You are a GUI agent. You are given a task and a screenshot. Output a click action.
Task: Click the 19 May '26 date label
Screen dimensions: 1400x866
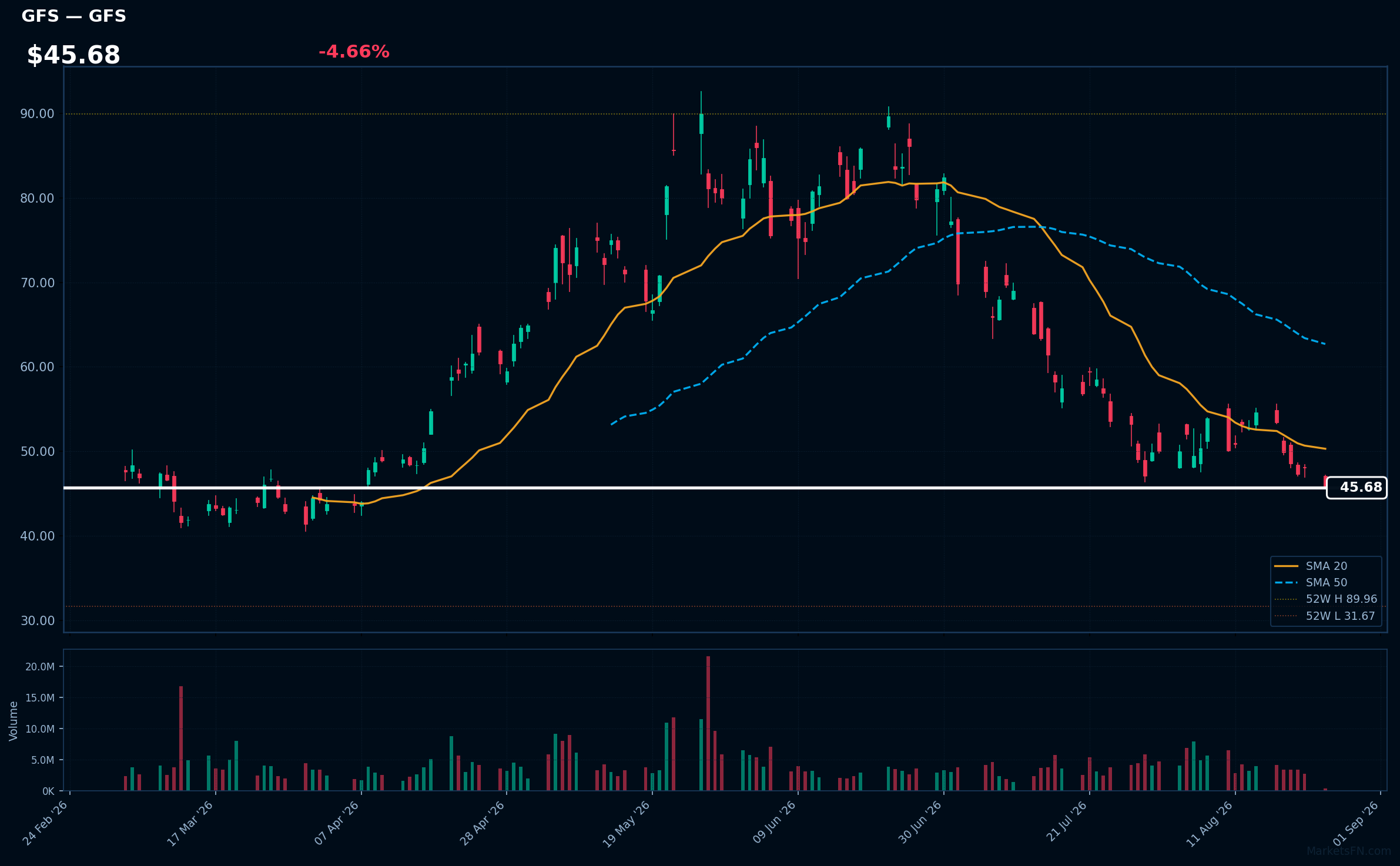coord(627,823)
